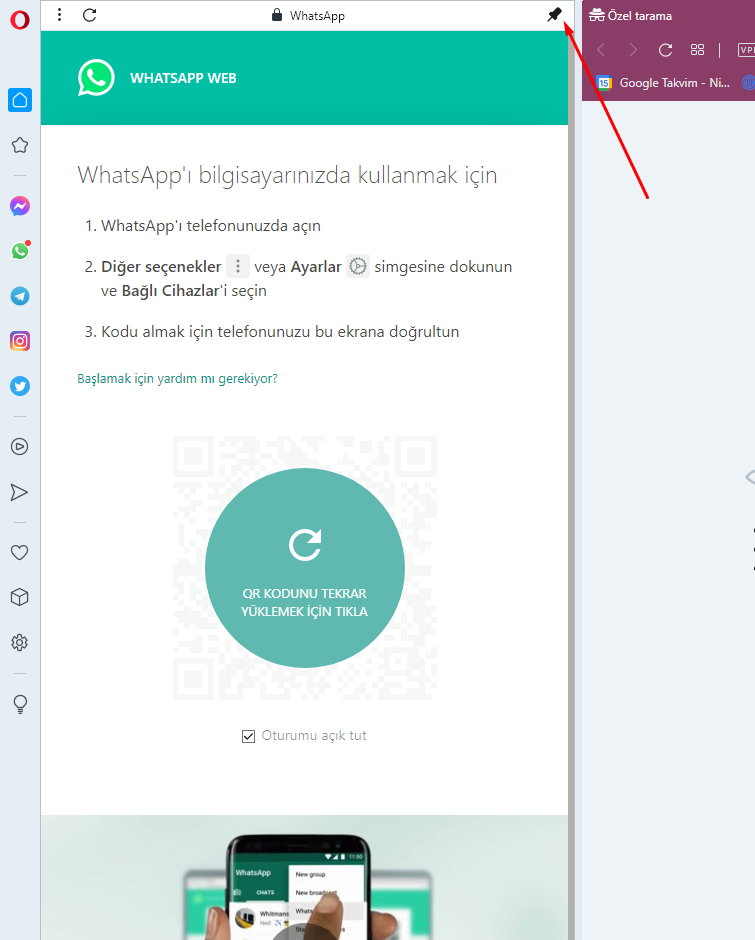Open Extensions cube icon in sidebar

point(20,597)
